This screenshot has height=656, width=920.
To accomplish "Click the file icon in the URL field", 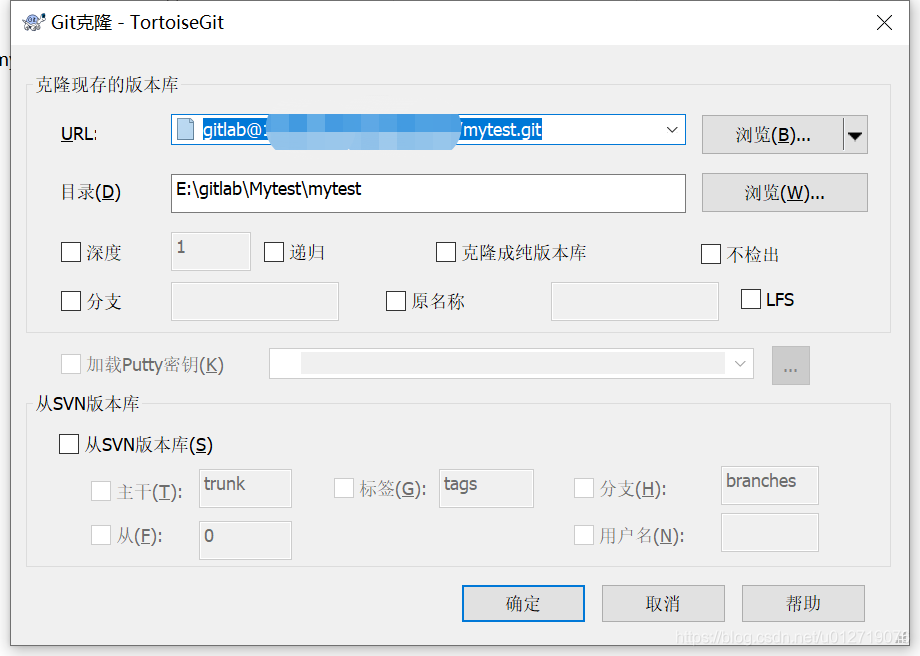I will (185, 129).
